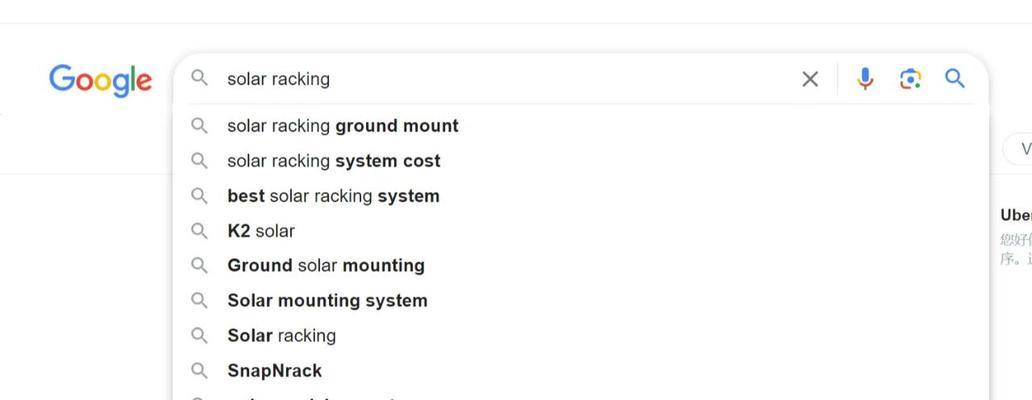Click magnifier icon beside ground mount suggestion

(199, 126)
